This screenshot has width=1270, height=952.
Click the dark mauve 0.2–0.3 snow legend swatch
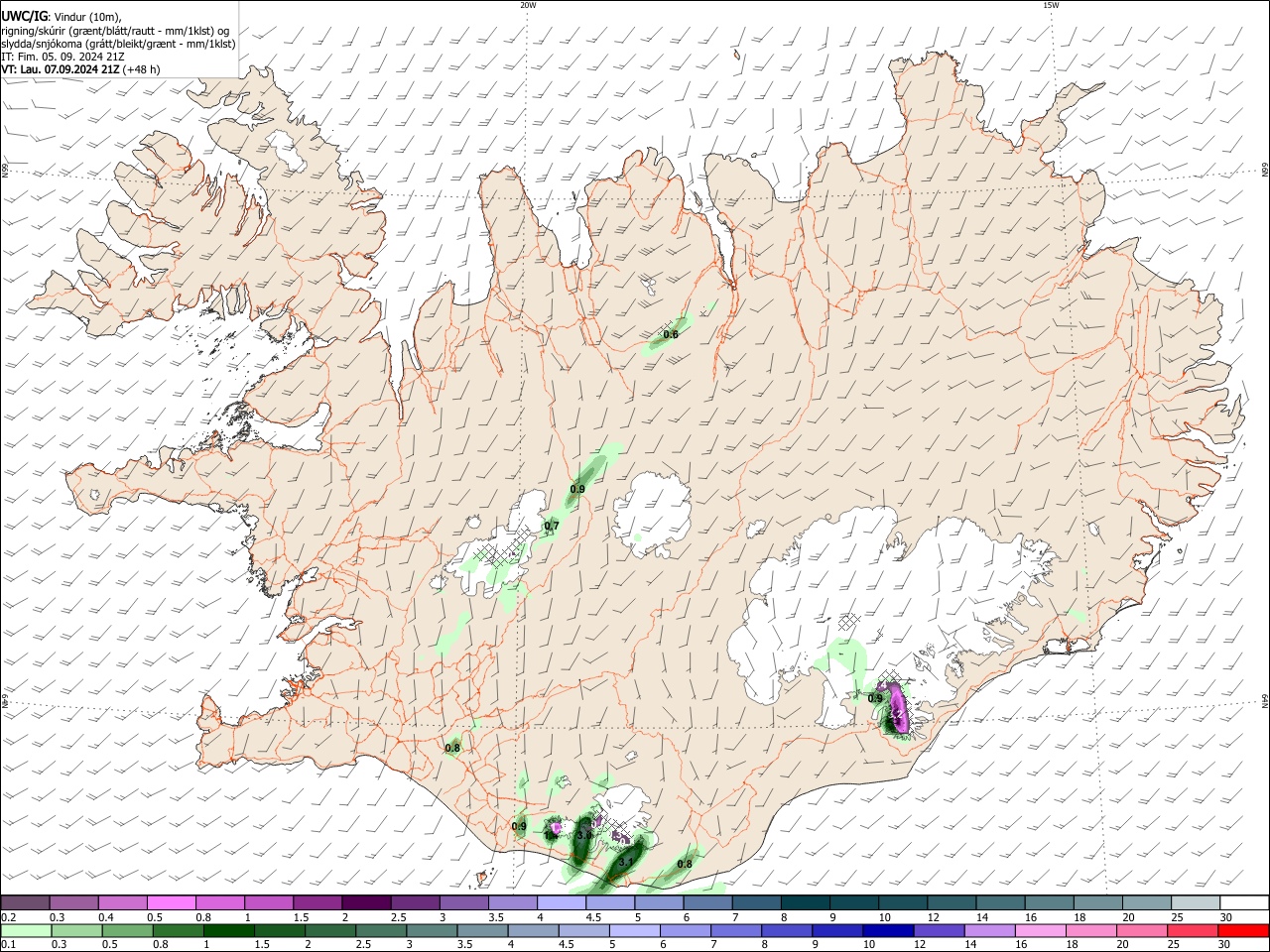tap(25, 902)
